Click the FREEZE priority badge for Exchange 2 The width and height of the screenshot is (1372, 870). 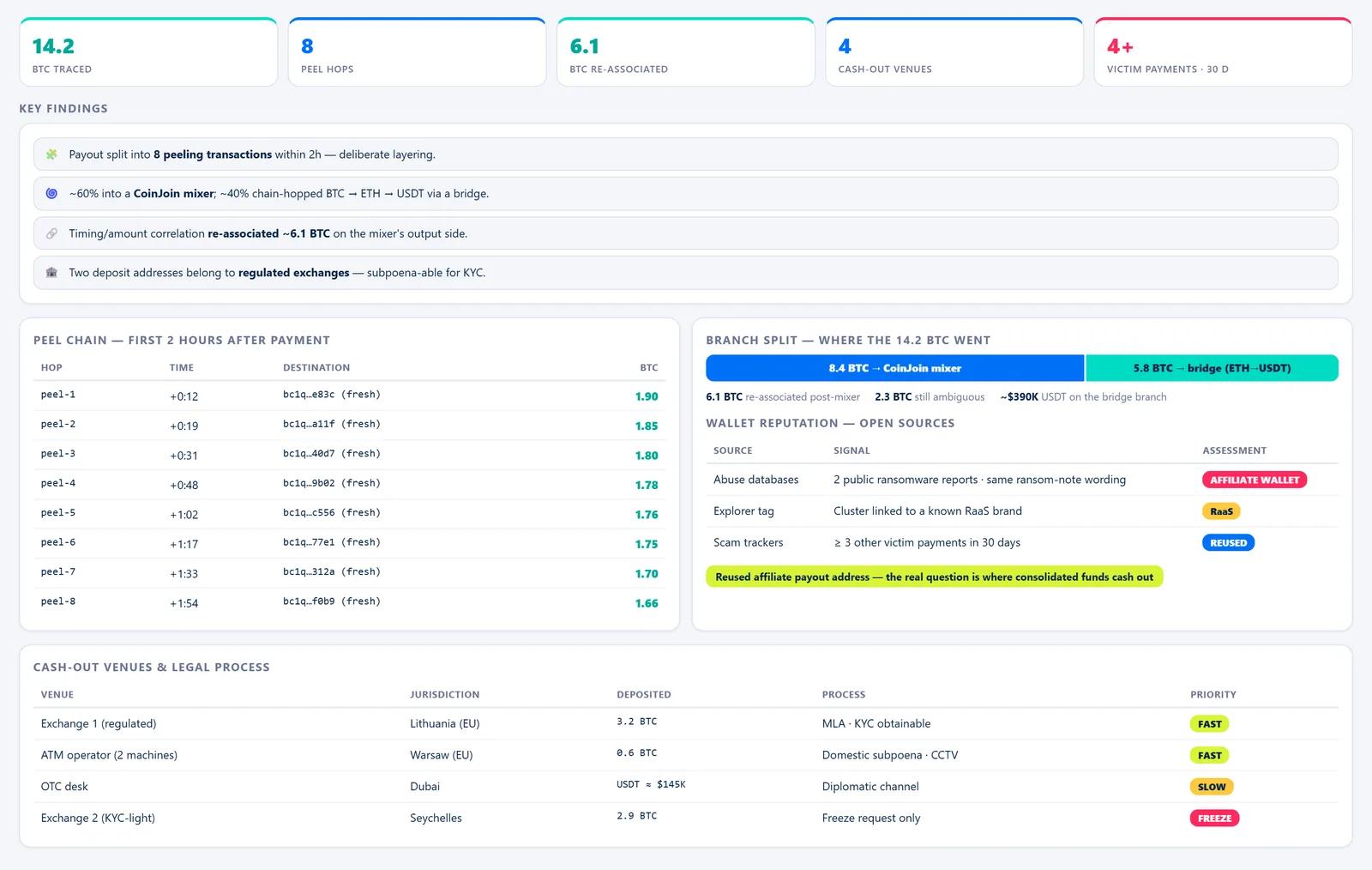click(x=1214, y=819)
